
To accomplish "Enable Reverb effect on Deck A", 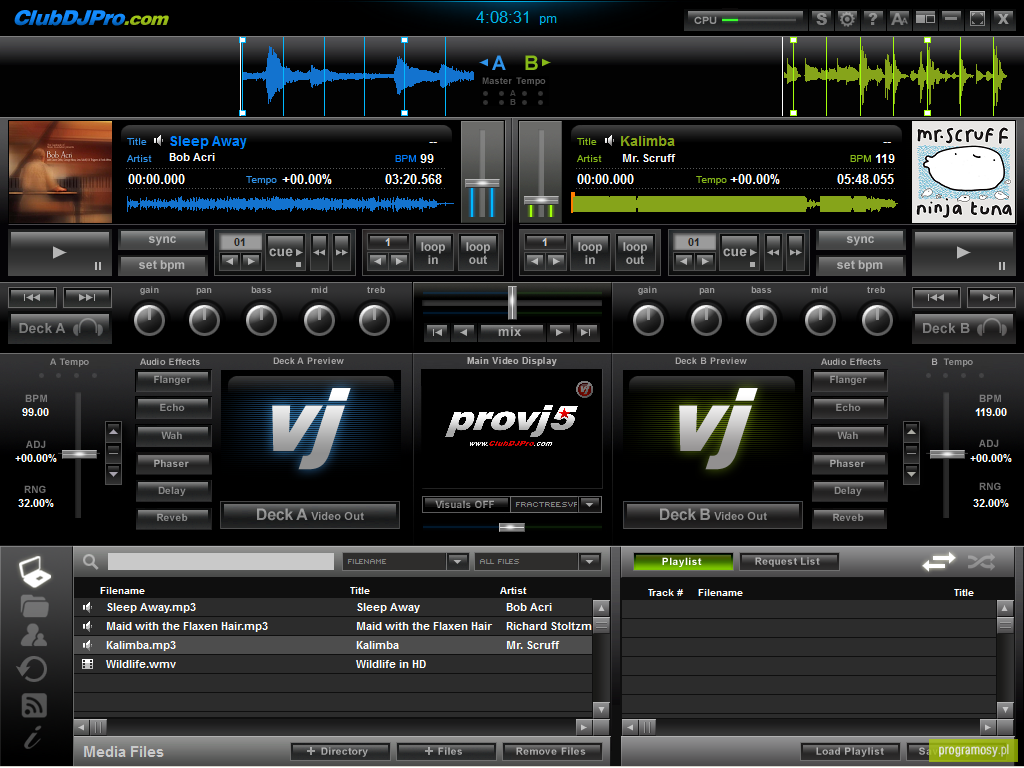I will point(172,518).
